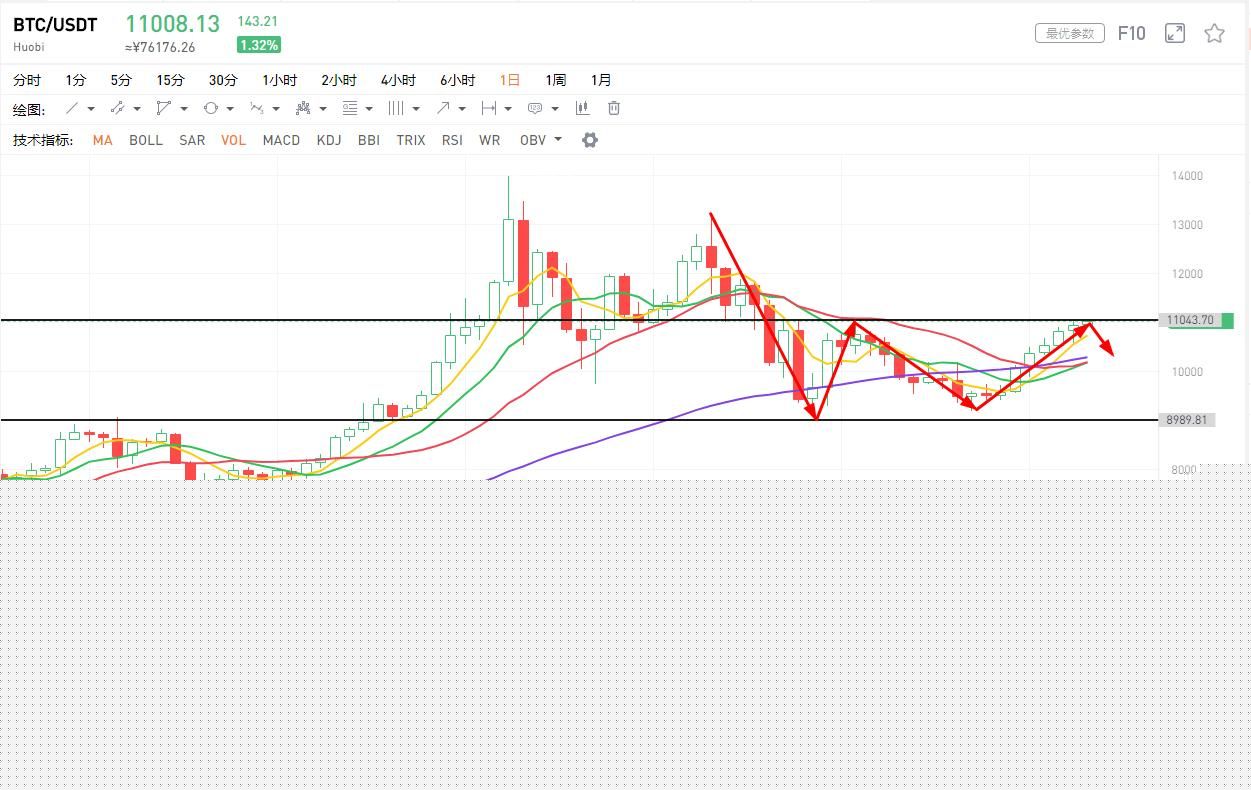Screen dimensions: 1251x790
Task: Select the circle shape drawing tool
Action: (210, 108)
